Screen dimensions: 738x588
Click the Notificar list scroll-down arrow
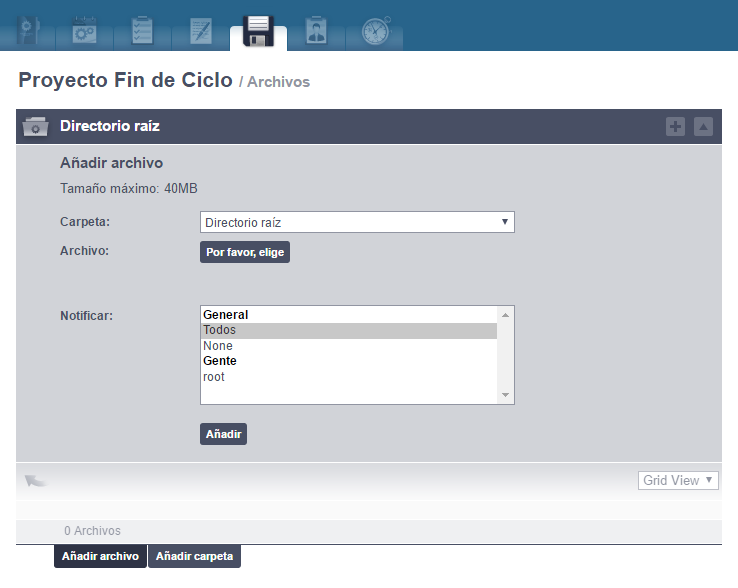click(506, 396)
